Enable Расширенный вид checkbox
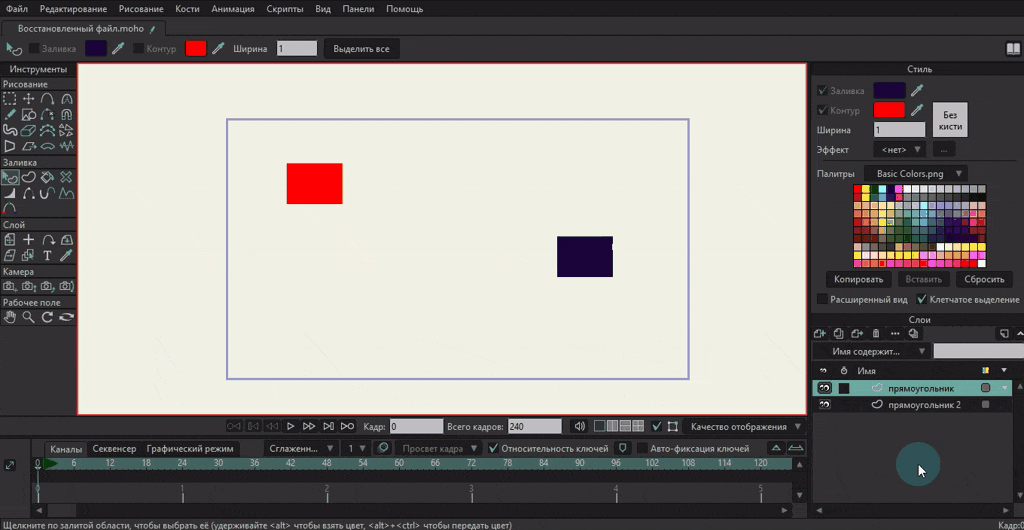1024x530 pixels. click(x=822, y=300)
